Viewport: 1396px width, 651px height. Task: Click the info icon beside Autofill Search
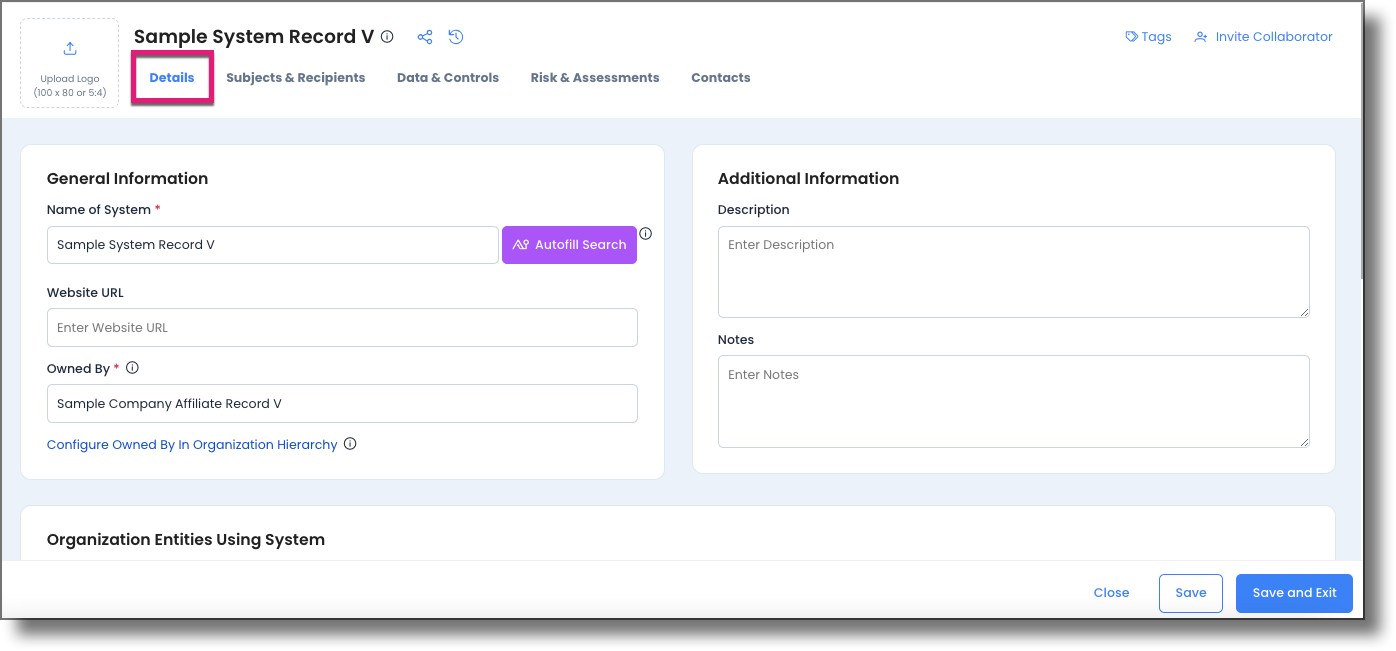tap(645, 233)
